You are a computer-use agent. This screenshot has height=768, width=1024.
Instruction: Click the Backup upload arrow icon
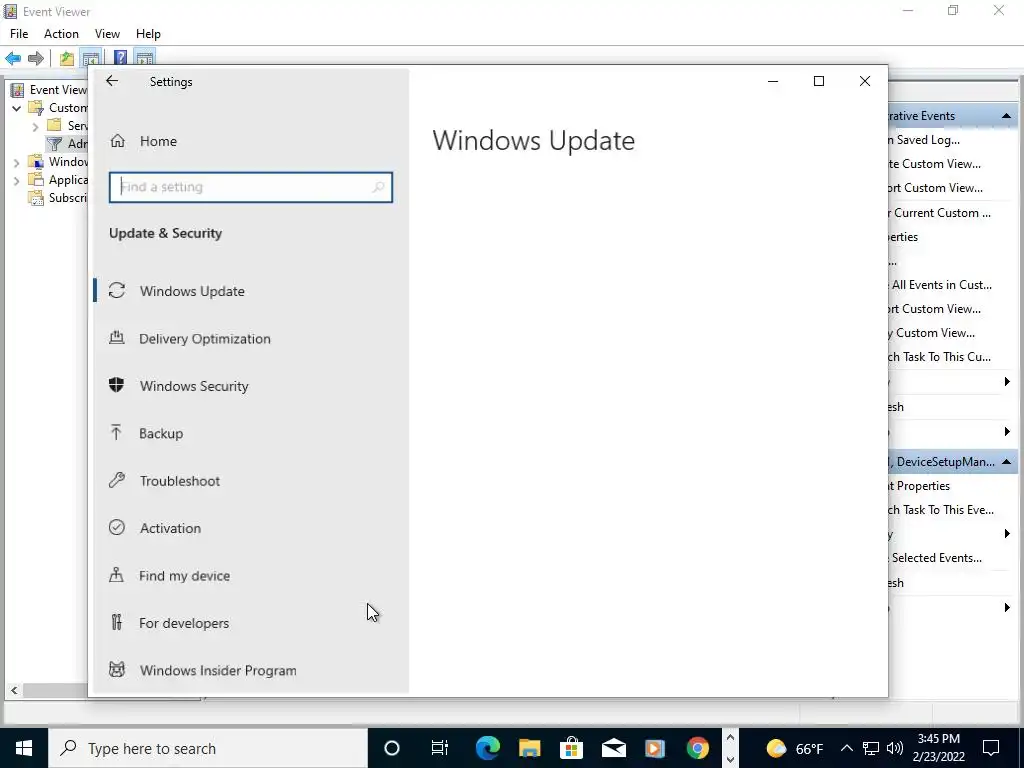coord(116,432)
